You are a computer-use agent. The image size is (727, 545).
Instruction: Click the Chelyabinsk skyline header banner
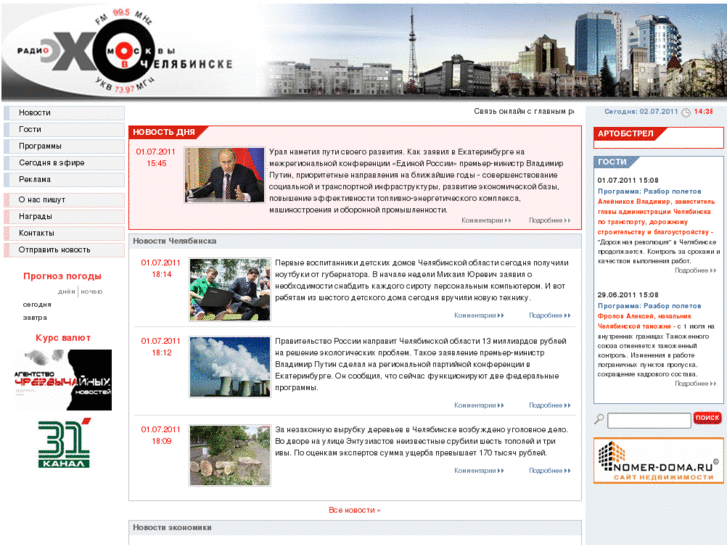[x=491, y=51]
